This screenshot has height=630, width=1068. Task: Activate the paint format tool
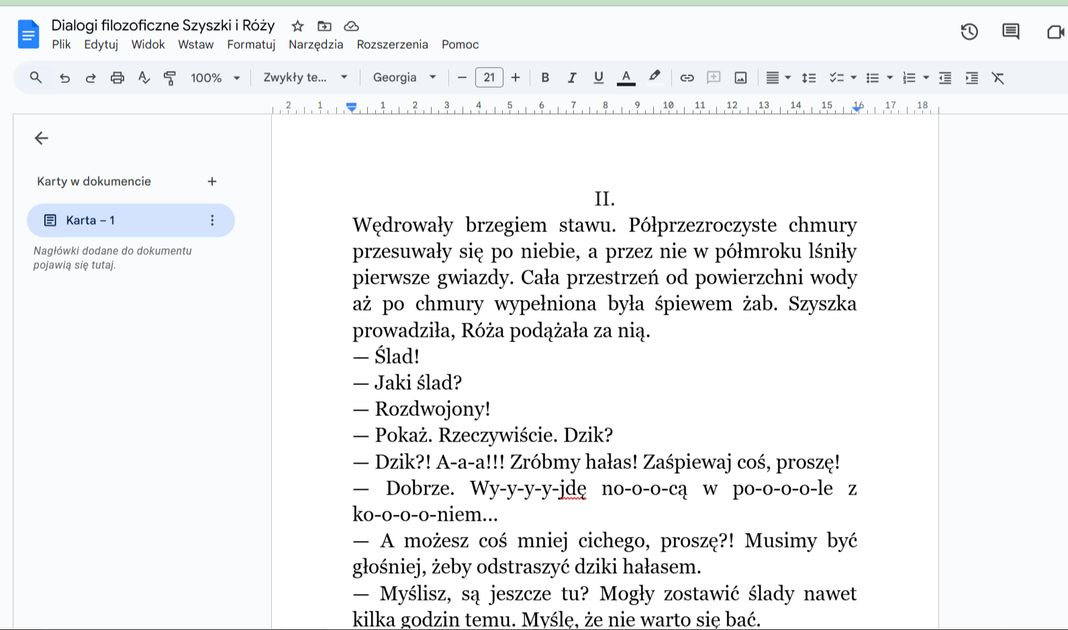point(170,78)
